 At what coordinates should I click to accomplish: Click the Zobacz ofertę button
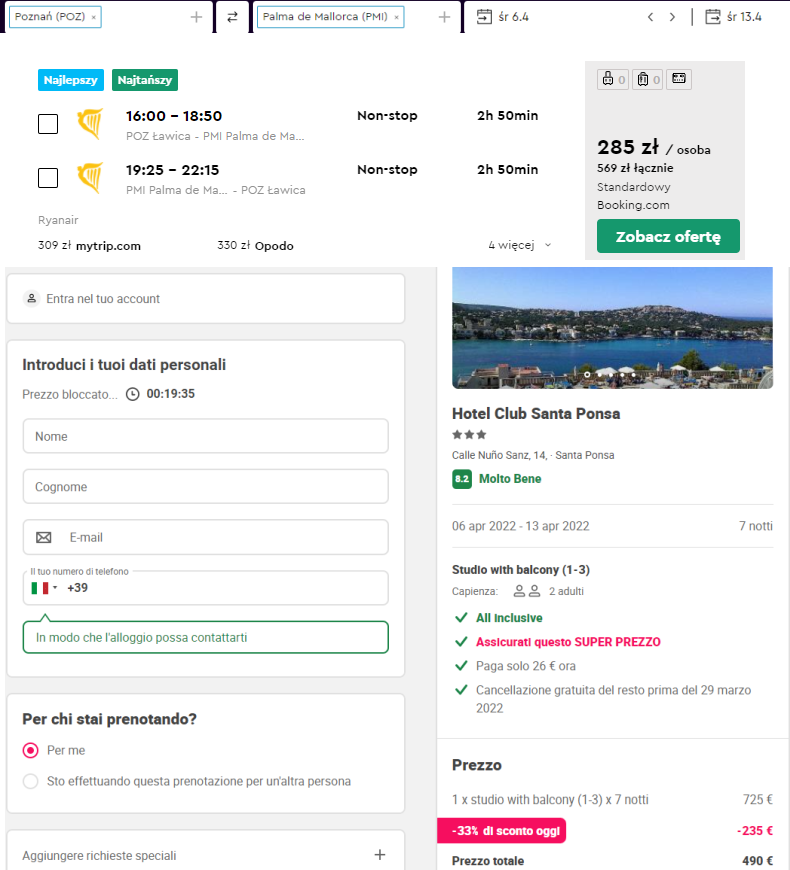(x=668, y=236)
